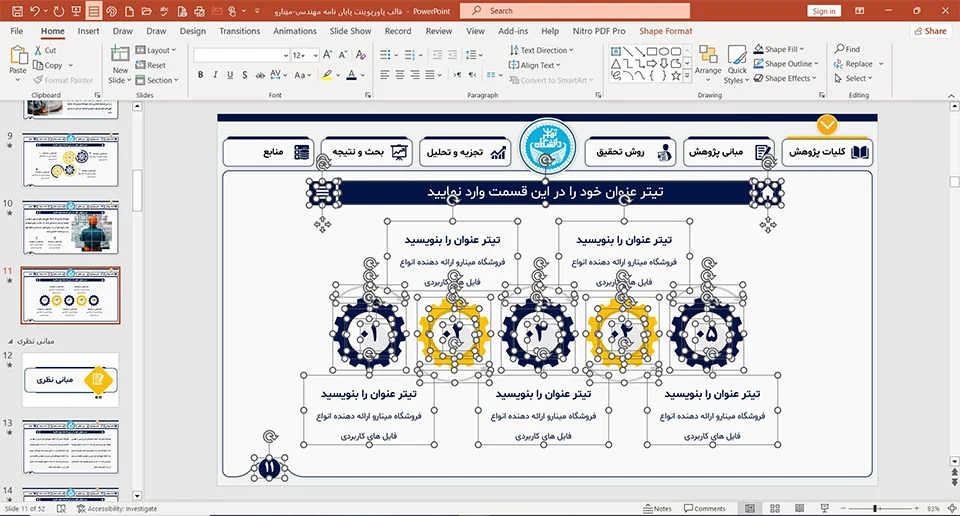
Task: Click the list icon on slide title bar
Action: (x=323, y=194)
